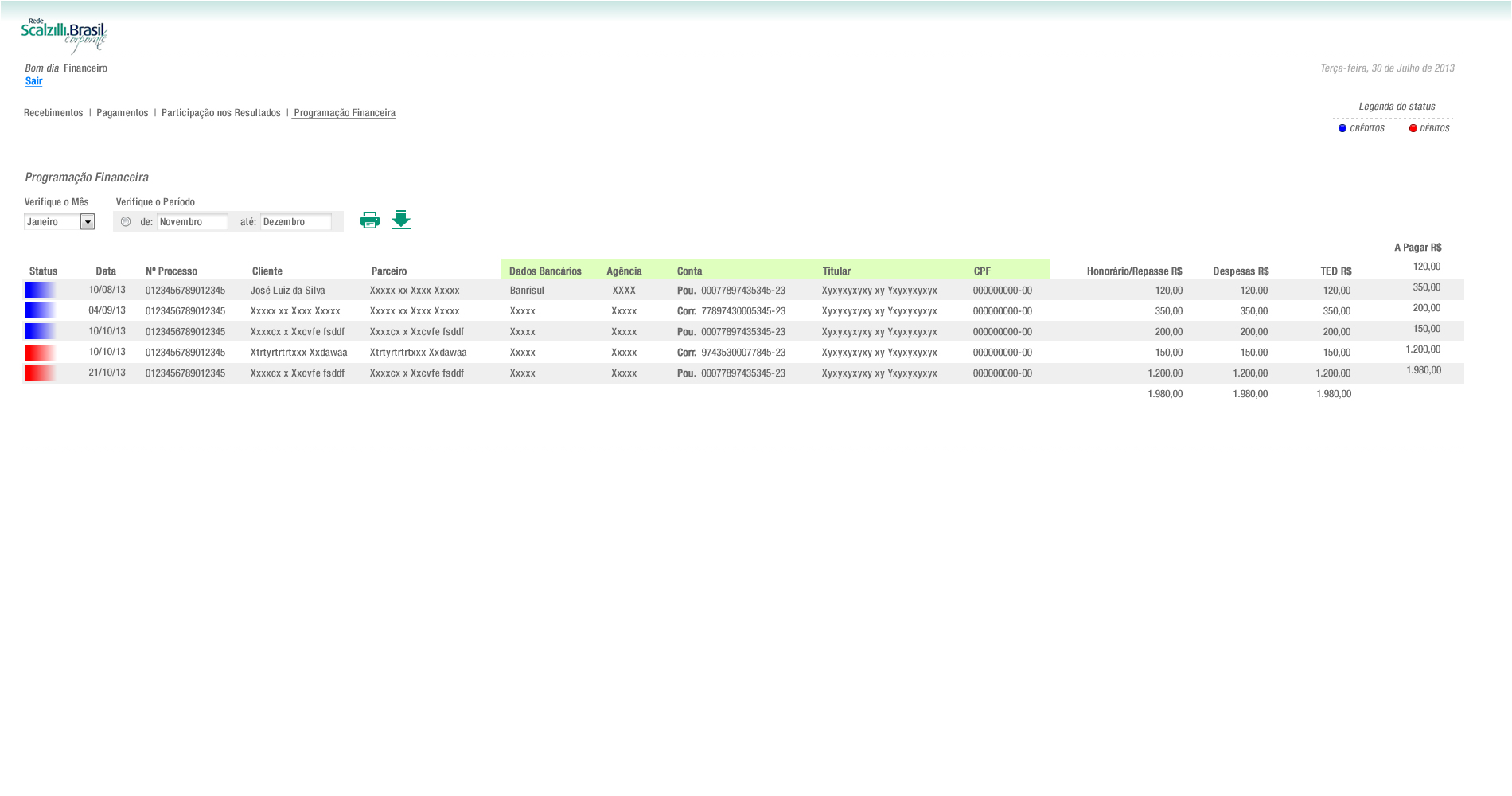Click the 'até' field showing Dezembro
The width and height of the screenshot is (1512, 796).
[295, 222]
